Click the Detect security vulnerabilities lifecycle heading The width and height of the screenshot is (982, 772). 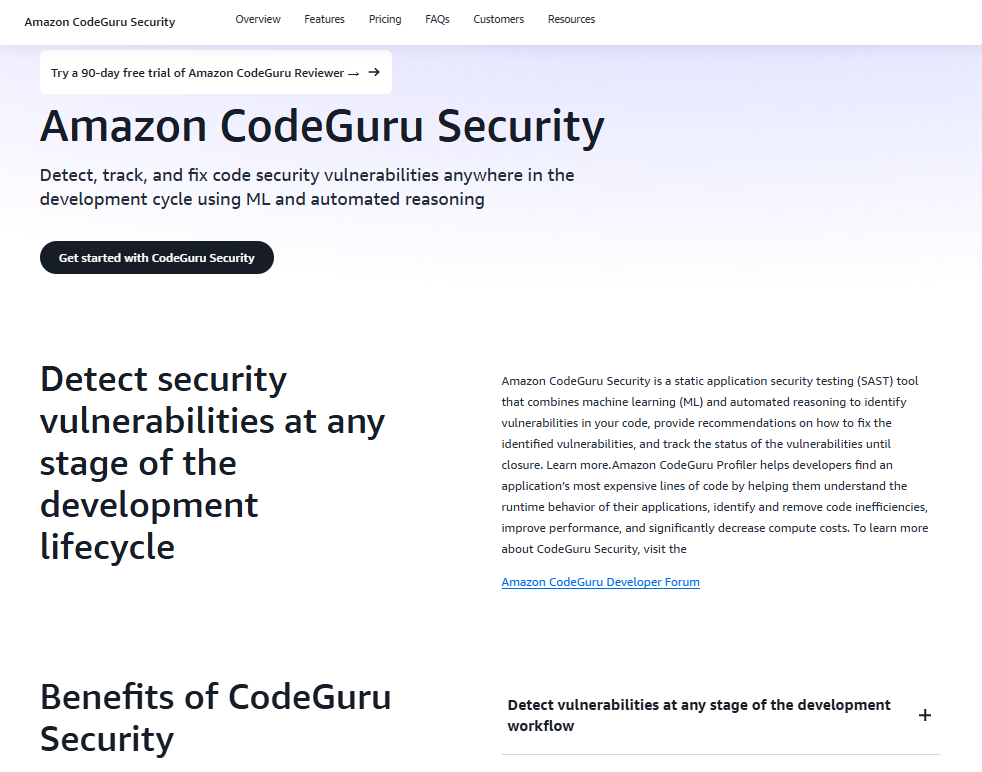coord(212,463)
